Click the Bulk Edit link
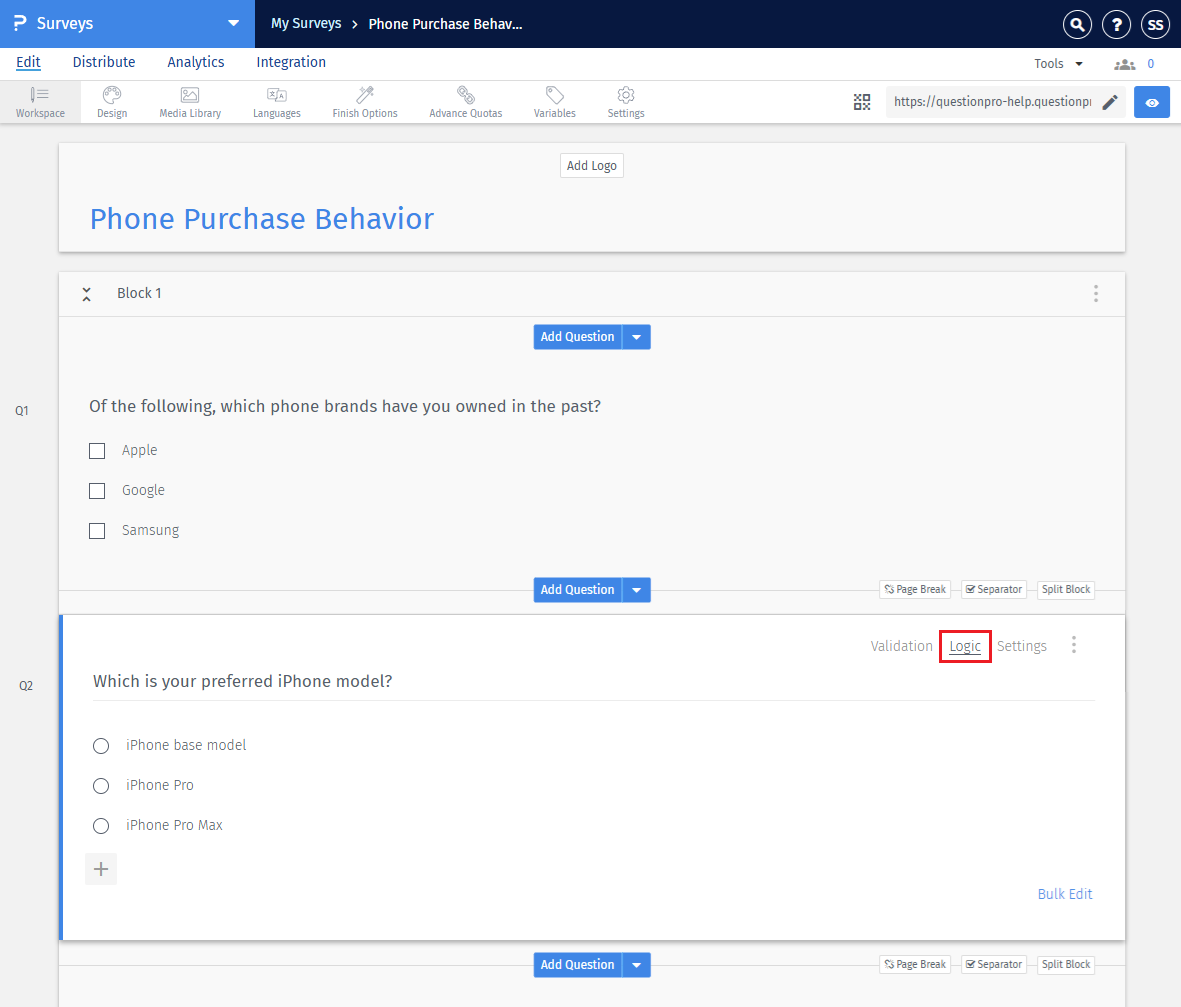The width and height of the screenshot is (1181, 1007). coord(1065,893)
